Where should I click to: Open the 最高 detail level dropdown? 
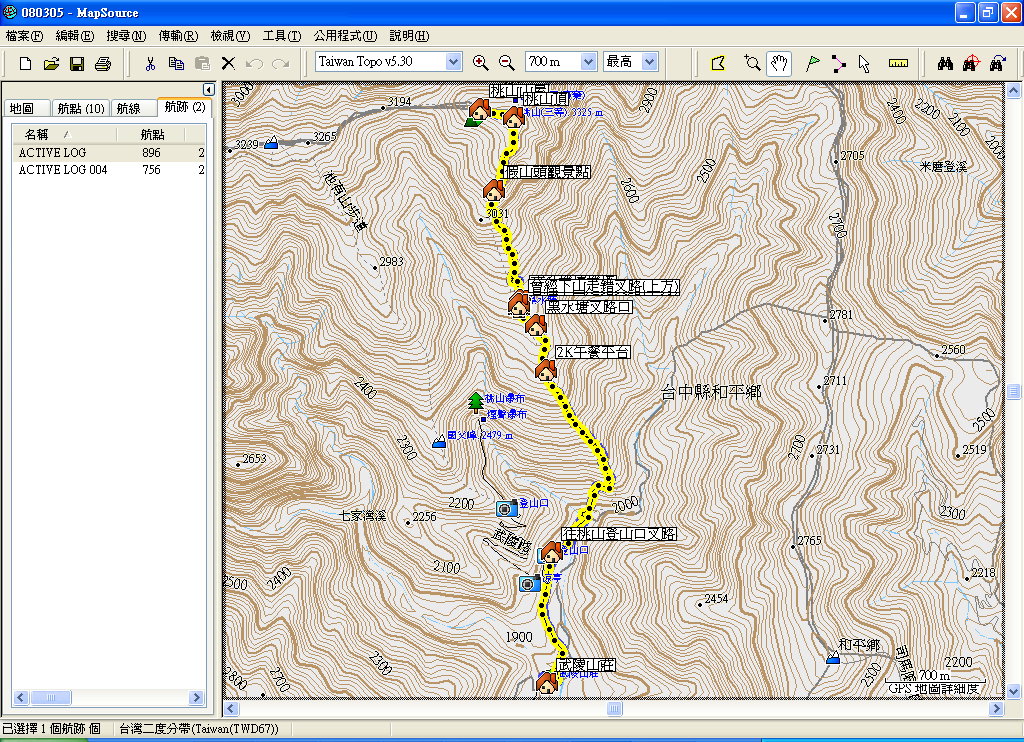(x=649, y=61)
